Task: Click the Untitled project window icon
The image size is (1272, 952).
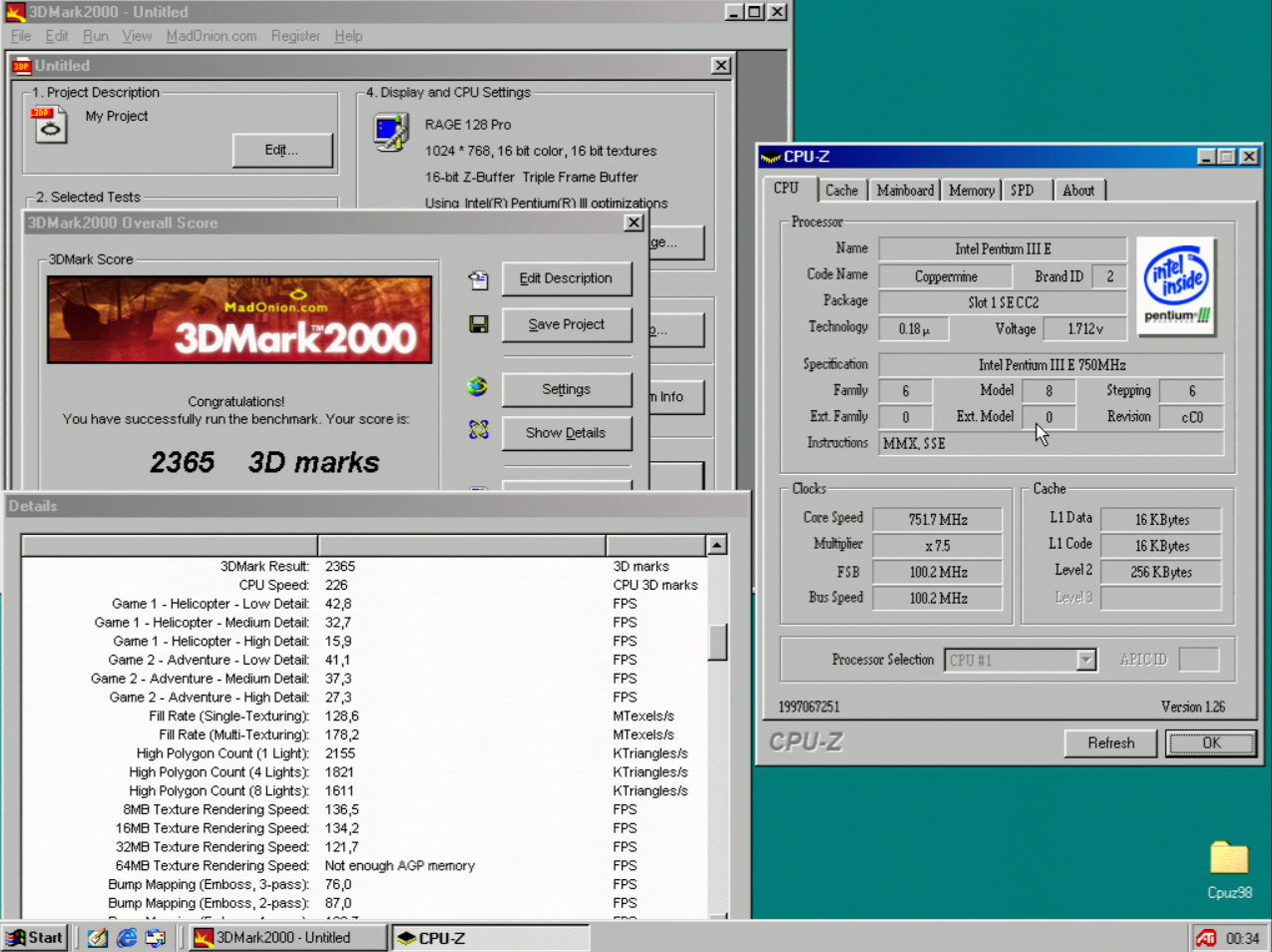Action: tap(21, 66)
